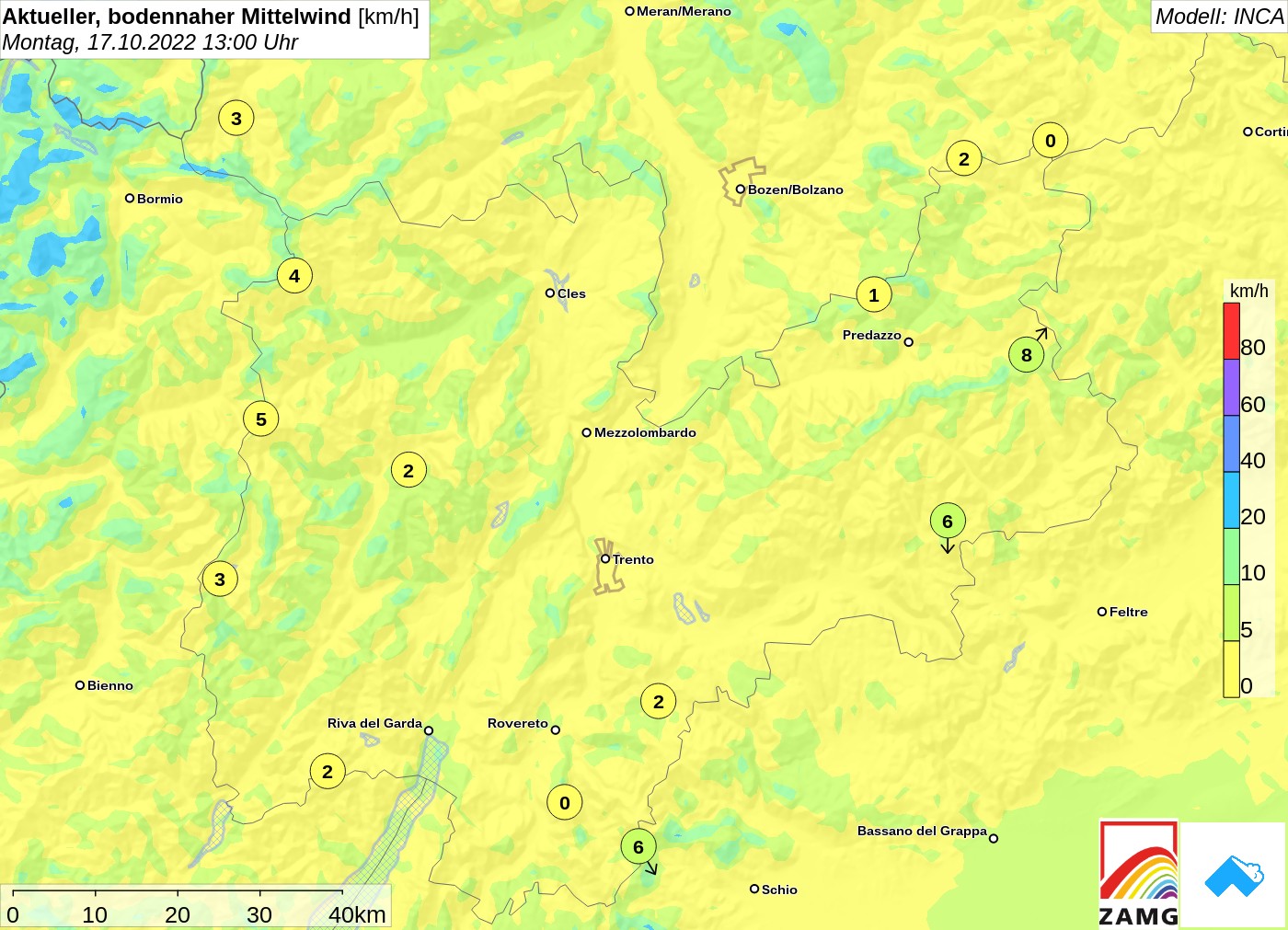Screen dimensions: 1288x930
Task: Click the Riva del Garda label
Action: [x=374, y=723]
